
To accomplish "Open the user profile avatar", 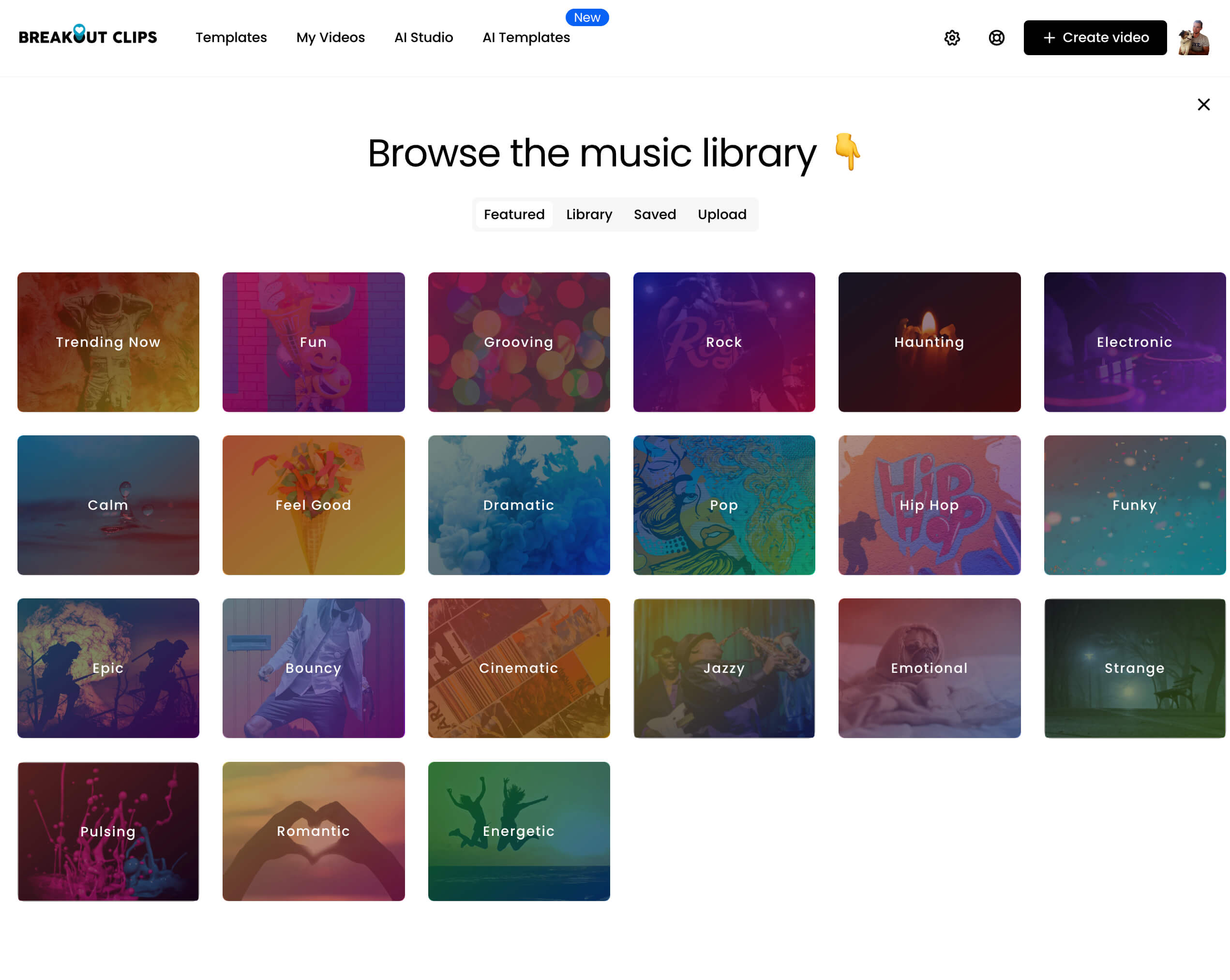I will tap(1194, 38).
